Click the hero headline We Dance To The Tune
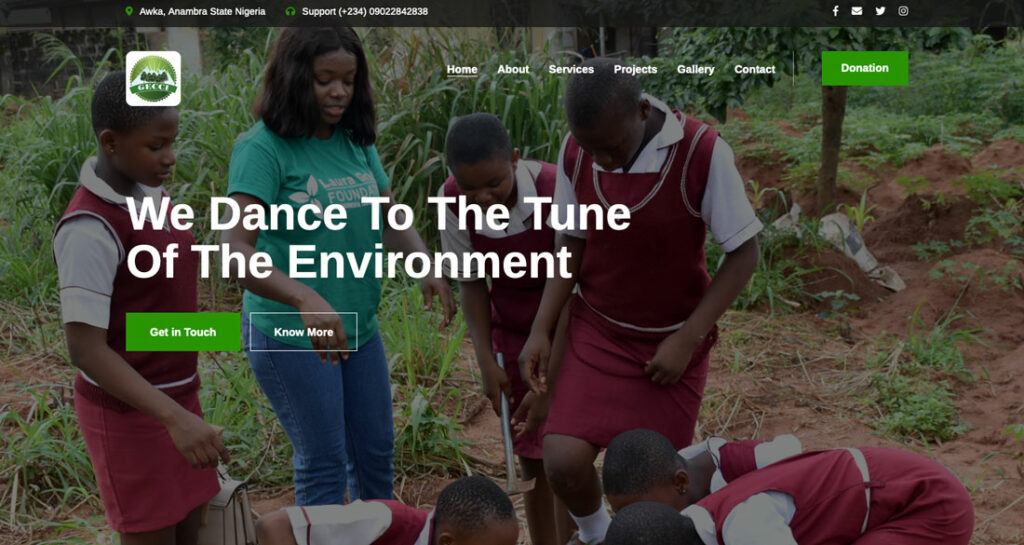This screenshot has width=1024, height=545. [x=378, y=214]
